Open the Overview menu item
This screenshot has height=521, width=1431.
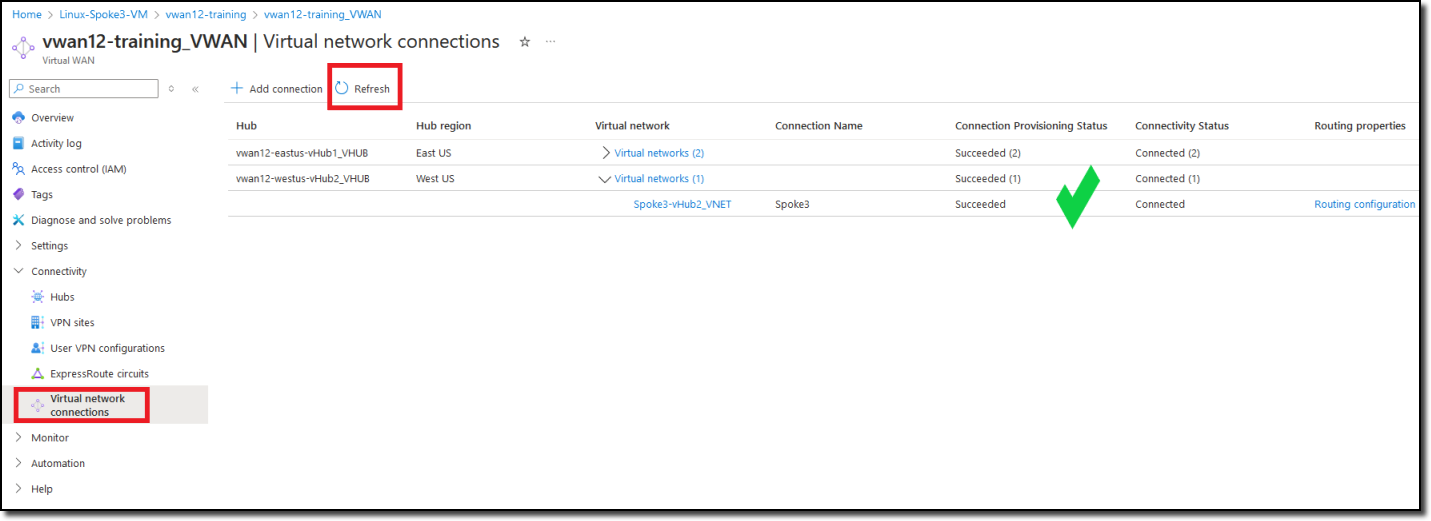[52, 118]
